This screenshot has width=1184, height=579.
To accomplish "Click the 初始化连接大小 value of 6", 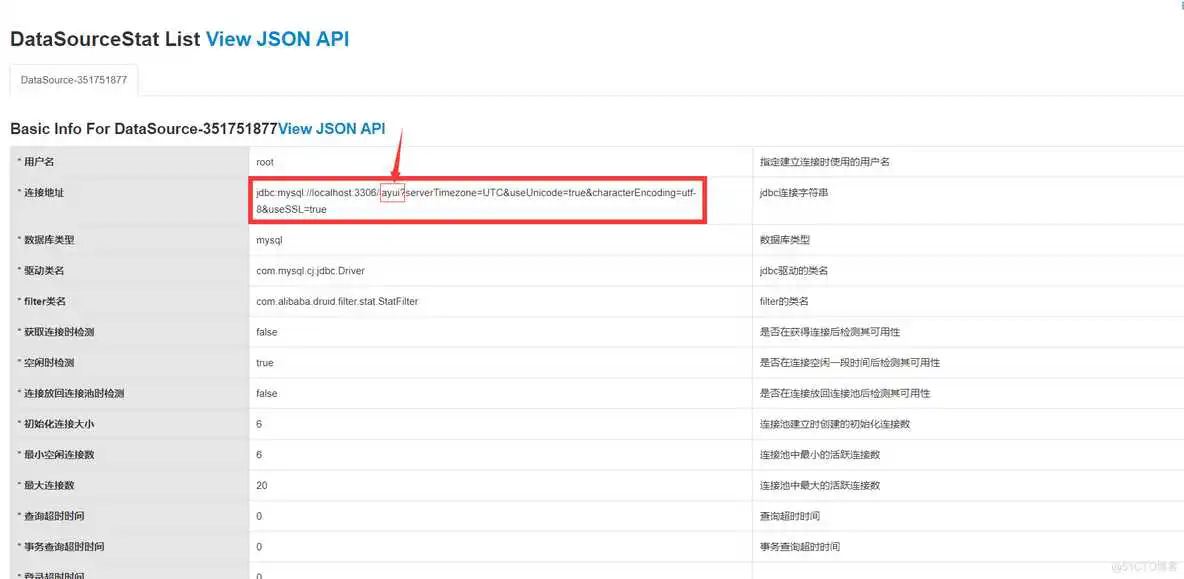I will (x=258, y=424).
